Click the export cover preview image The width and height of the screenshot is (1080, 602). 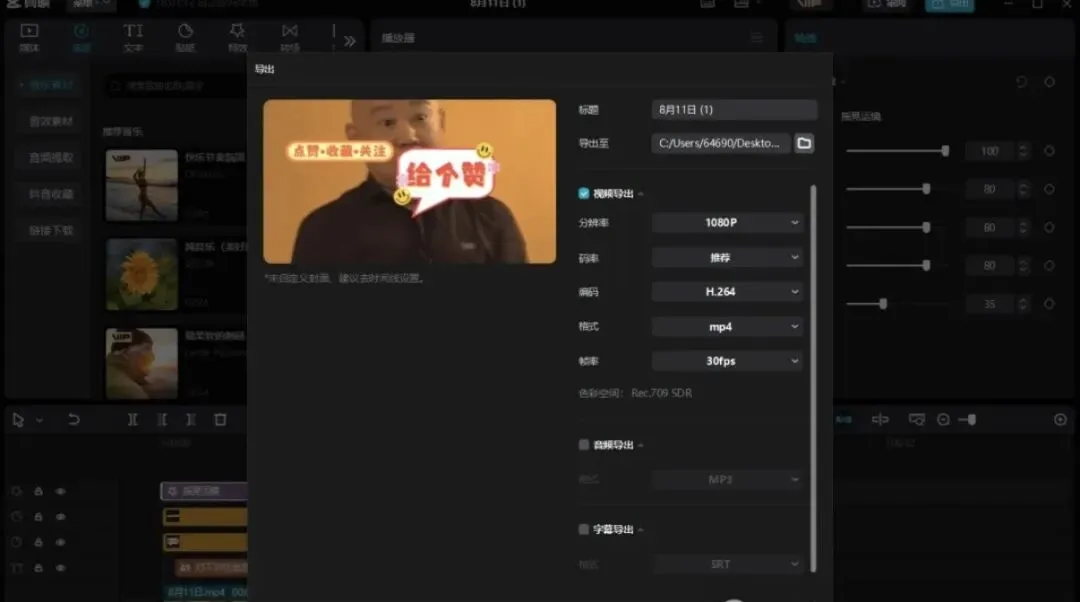click(410, 181)
